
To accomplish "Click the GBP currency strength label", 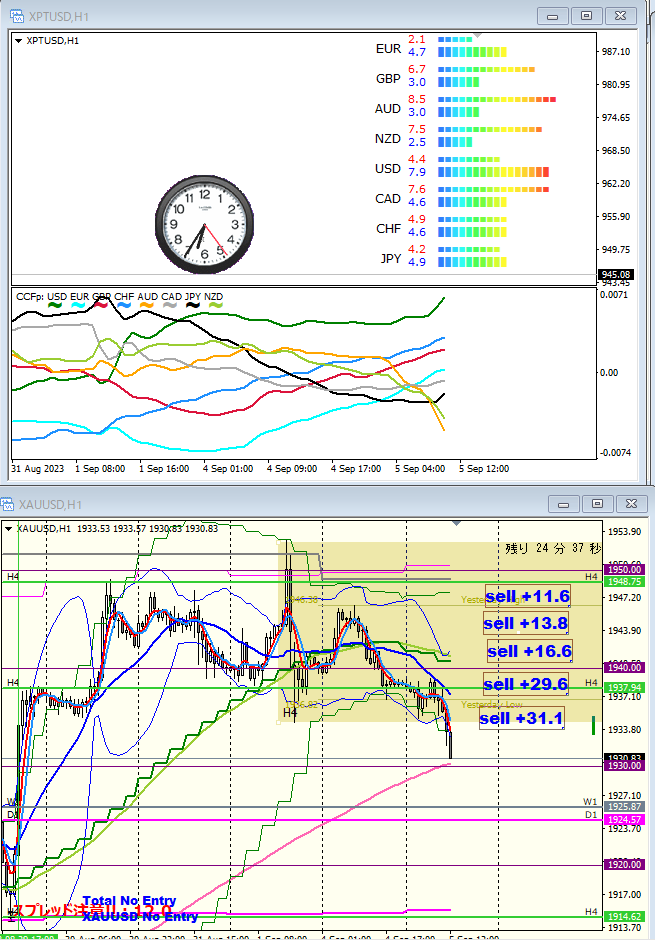I will (388, 79).
